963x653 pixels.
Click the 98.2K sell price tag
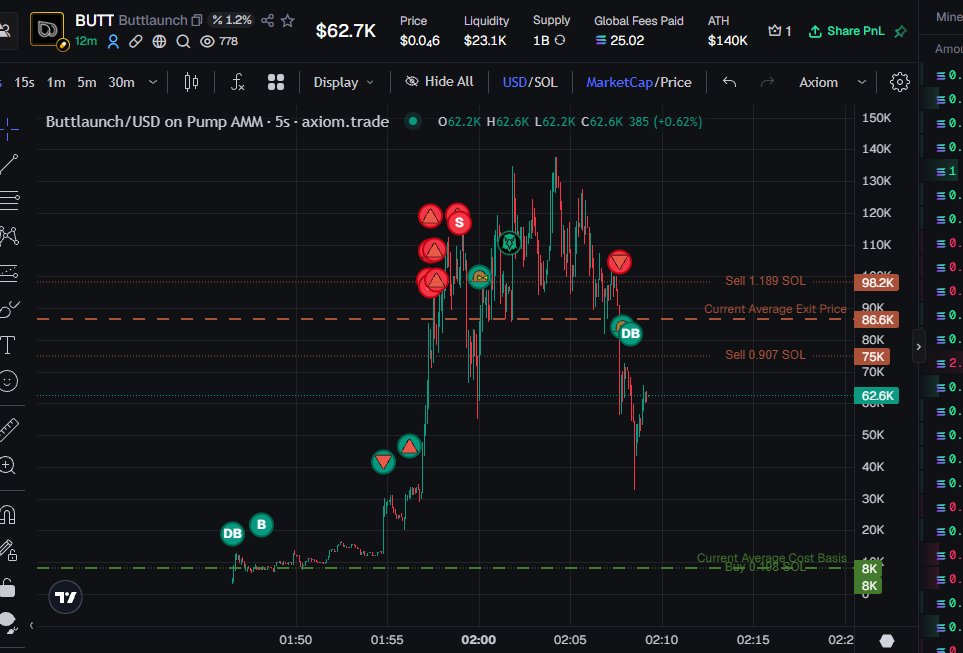[x=877, y=283]
